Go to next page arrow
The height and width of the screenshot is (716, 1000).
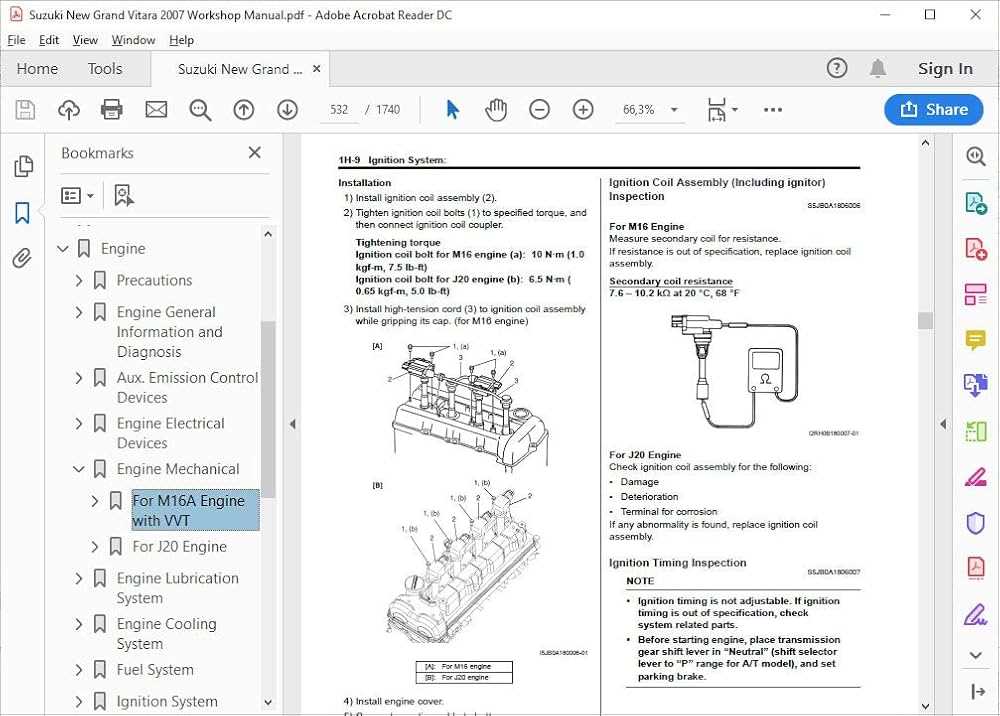tap(288, 110)
